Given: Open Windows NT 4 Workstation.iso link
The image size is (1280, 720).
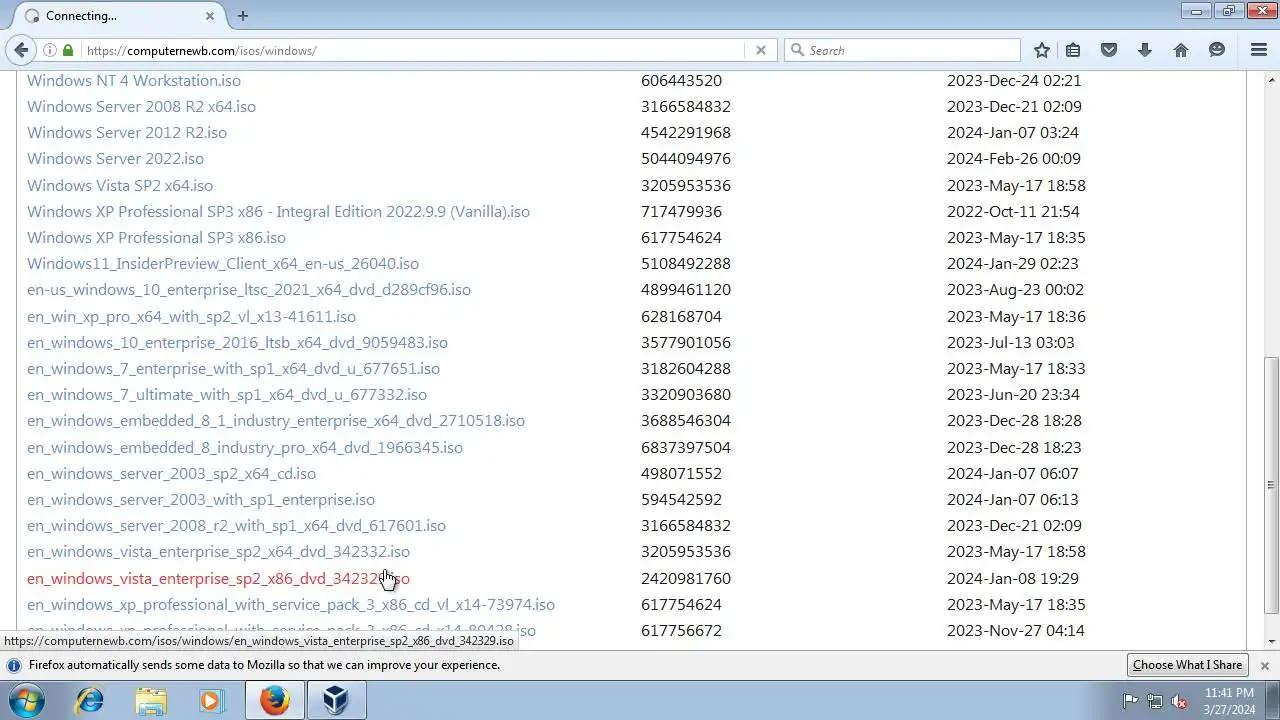Looking at the screenshot, I should pyautogui.click(x=134, y=80).
